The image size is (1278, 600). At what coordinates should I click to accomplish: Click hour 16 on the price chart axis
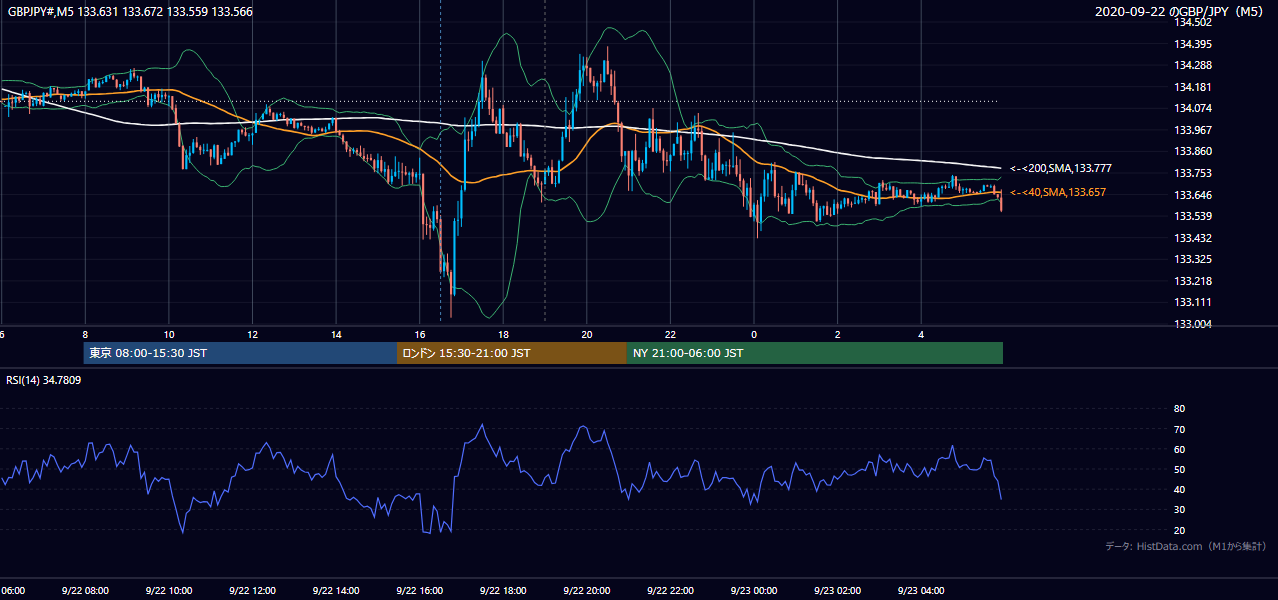click(x=420, y=335)
